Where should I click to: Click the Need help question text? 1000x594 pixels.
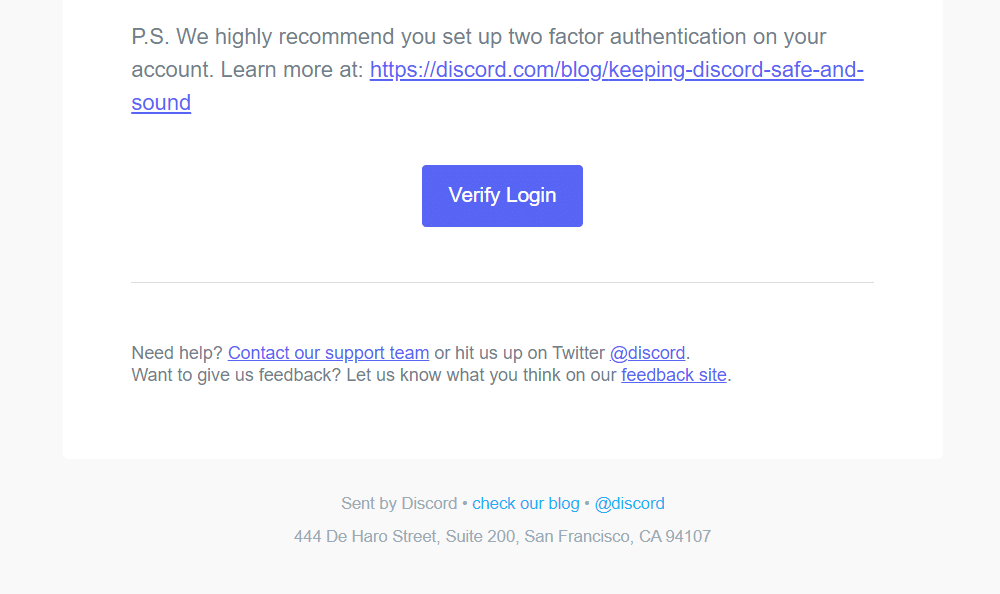[x=177, y=352]
